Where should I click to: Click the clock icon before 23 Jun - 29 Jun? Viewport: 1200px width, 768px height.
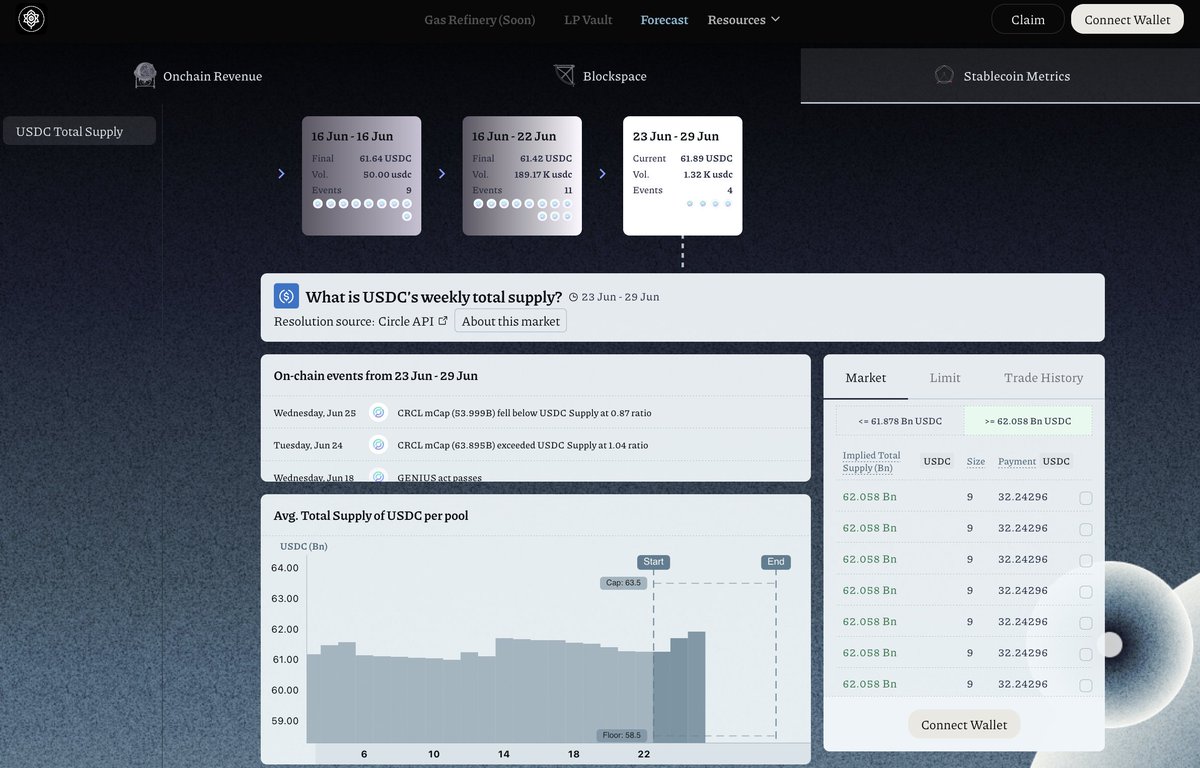(573, 297)
